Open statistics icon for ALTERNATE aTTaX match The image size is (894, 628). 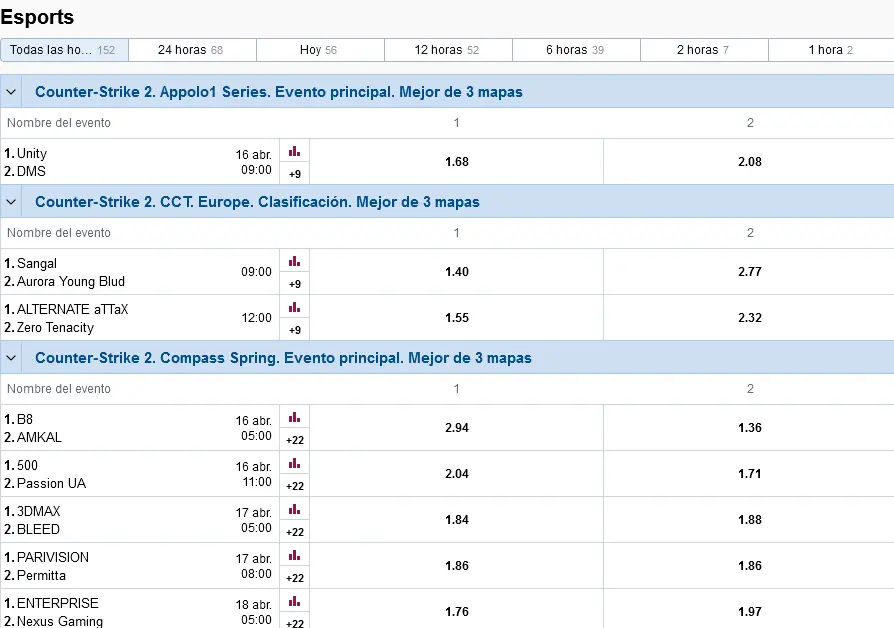tap(294, 308)
